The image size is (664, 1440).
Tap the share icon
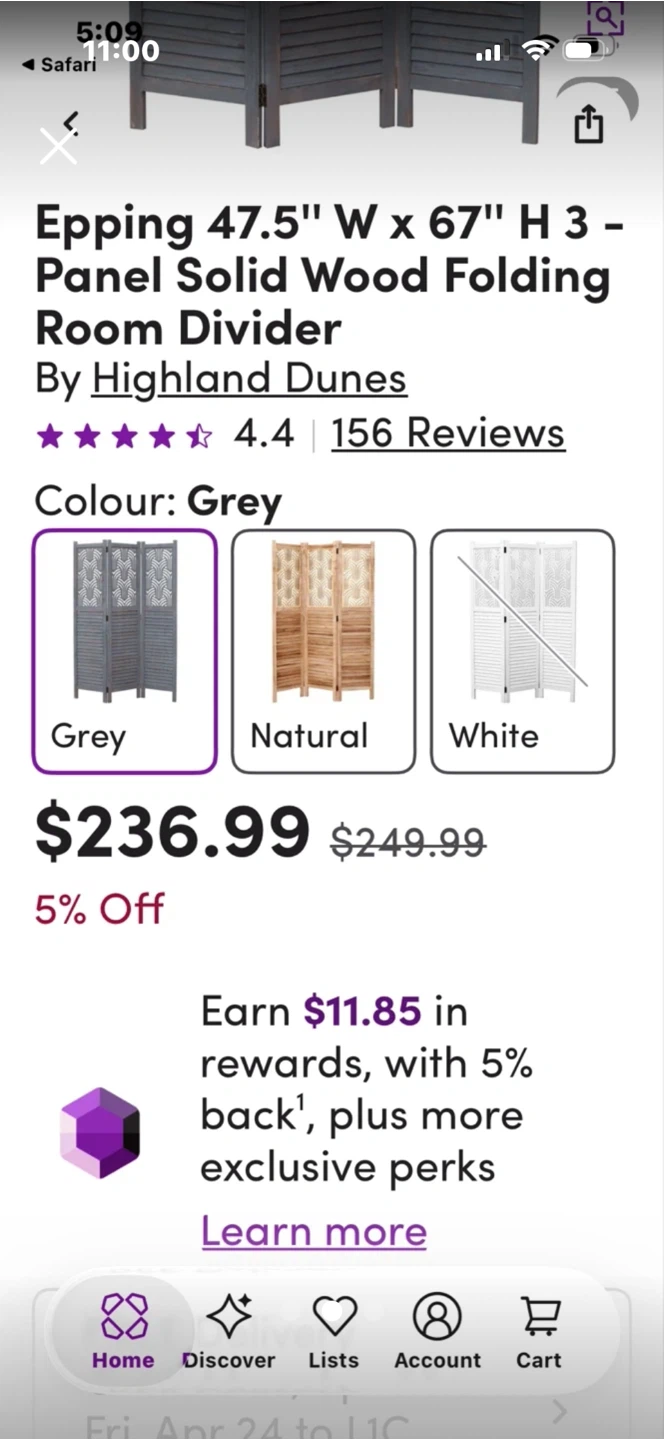(589, 126)
